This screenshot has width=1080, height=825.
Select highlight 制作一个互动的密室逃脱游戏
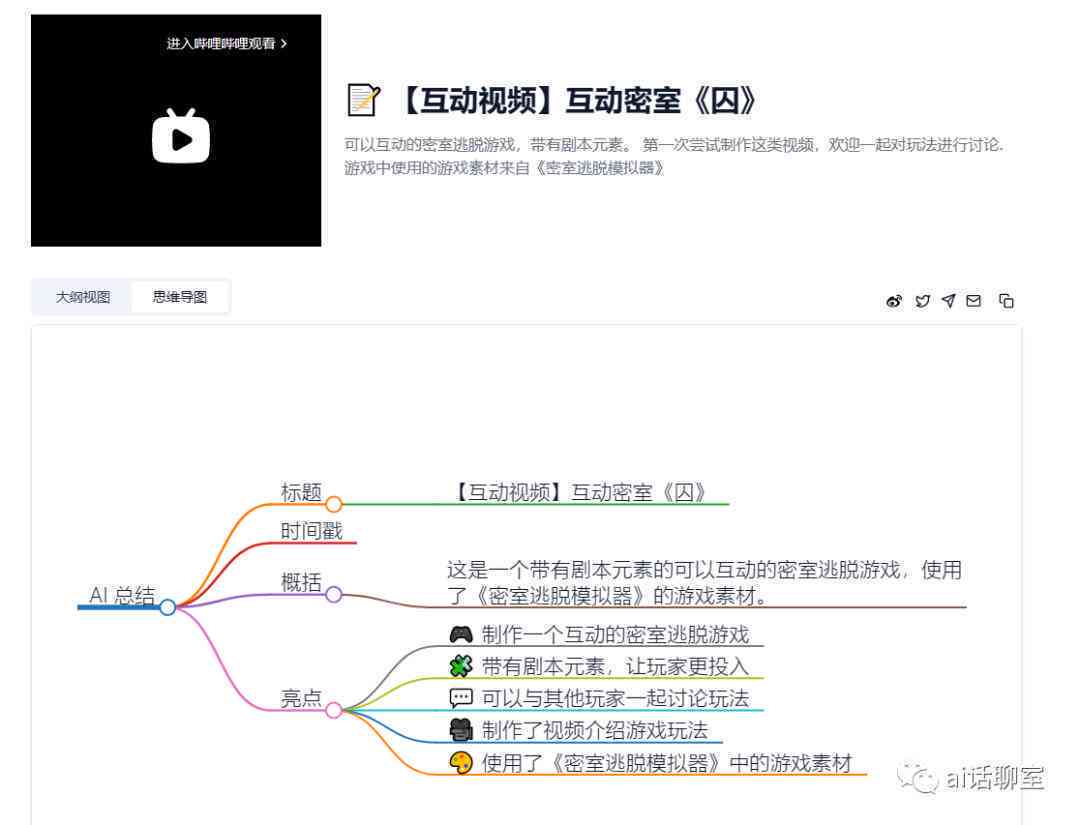tap(615, 634)
